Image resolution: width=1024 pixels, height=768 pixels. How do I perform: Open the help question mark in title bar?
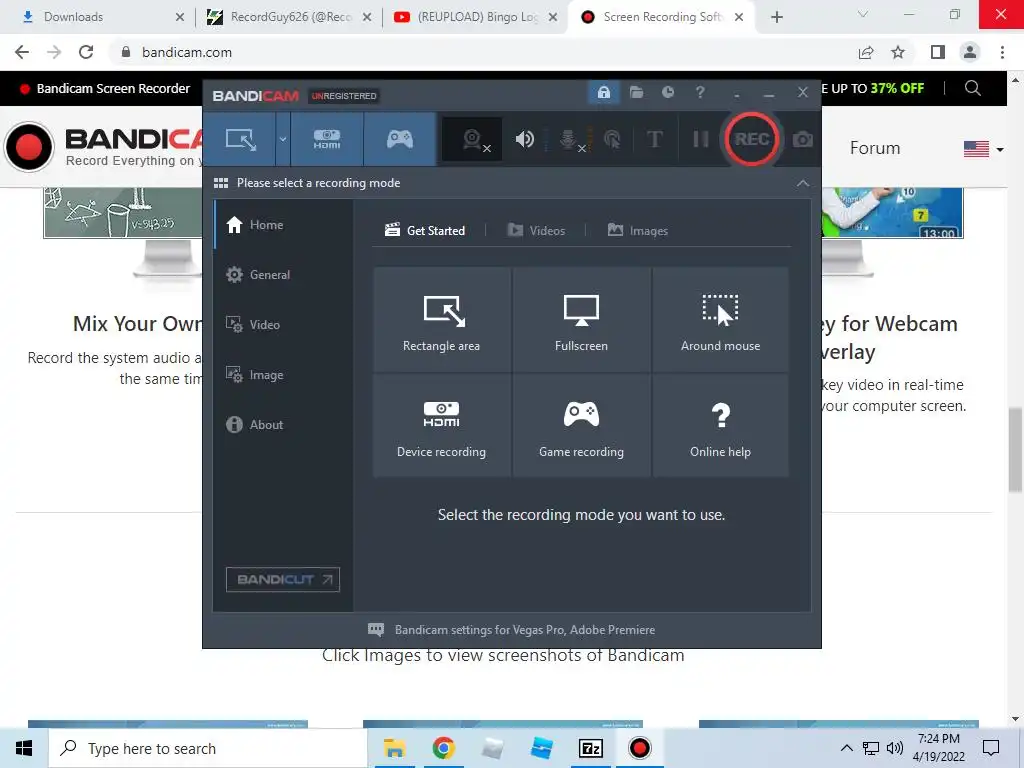pos(700,92)
